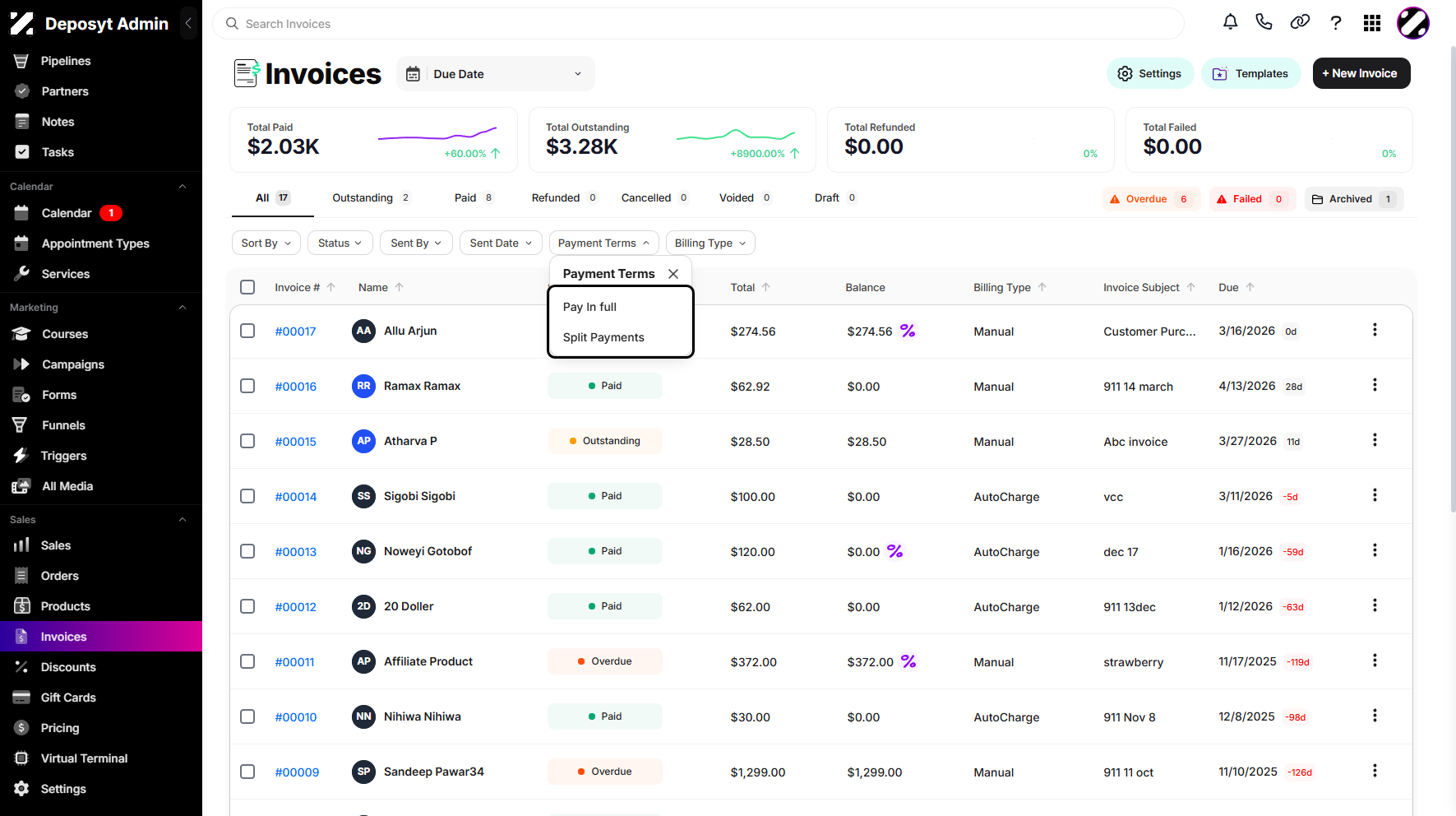Open row actions menu for invoice #00011
The image size is (1456, 816).
tap(1375, 661)
